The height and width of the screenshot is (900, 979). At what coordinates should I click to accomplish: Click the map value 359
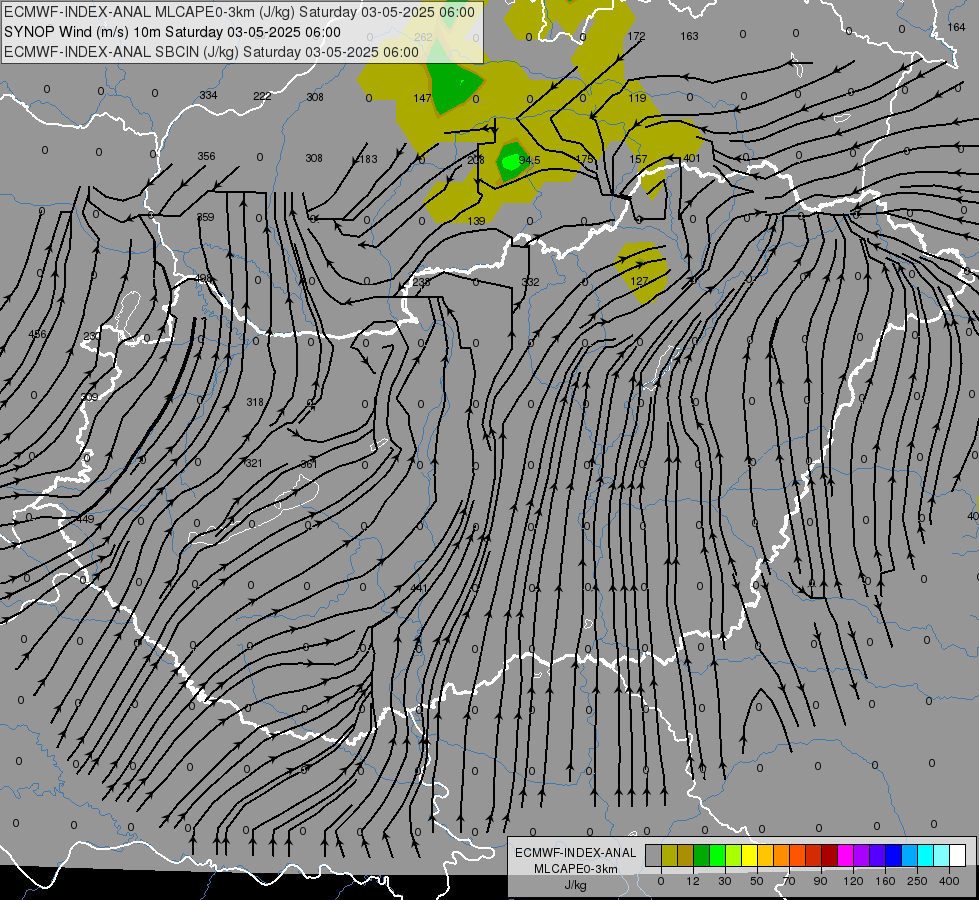point(205,217)
